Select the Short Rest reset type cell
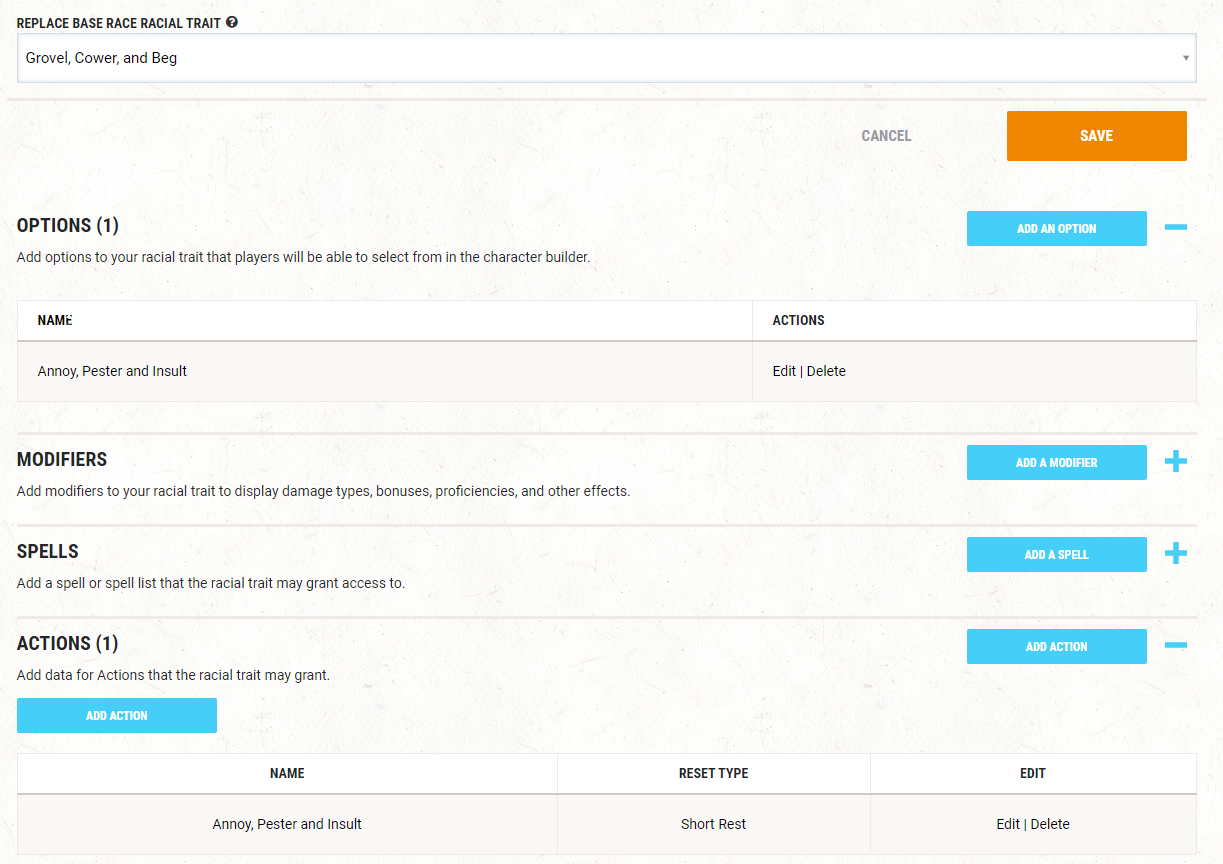The image size is (1223, 864). point(714,824)
